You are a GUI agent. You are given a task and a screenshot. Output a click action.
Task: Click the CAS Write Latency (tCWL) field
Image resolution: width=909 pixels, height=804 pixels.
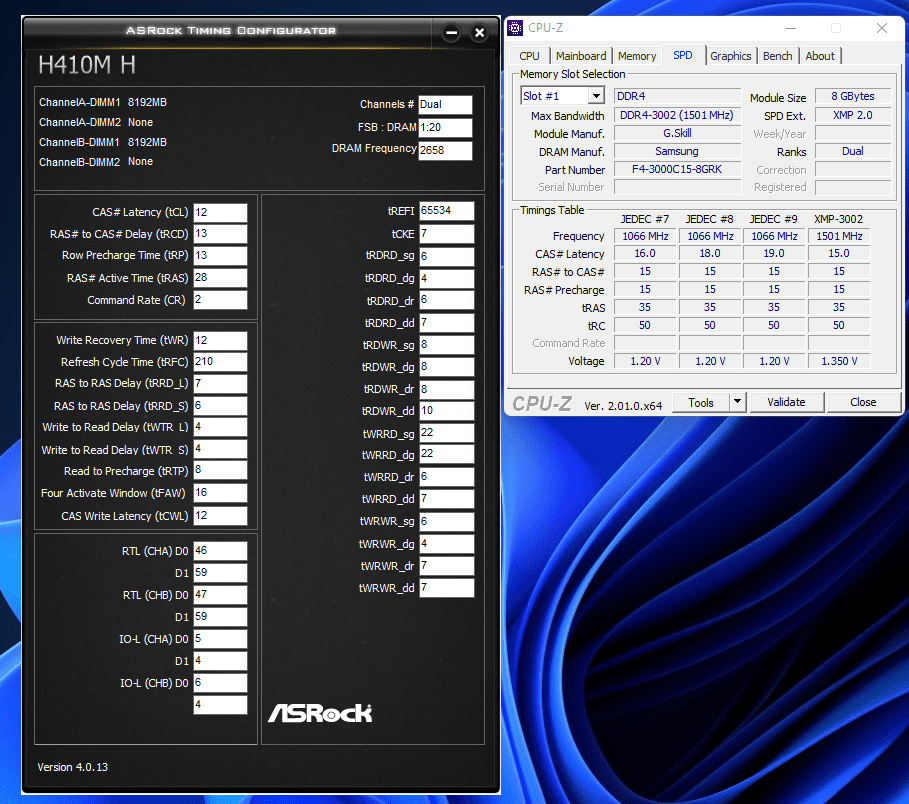220,516
